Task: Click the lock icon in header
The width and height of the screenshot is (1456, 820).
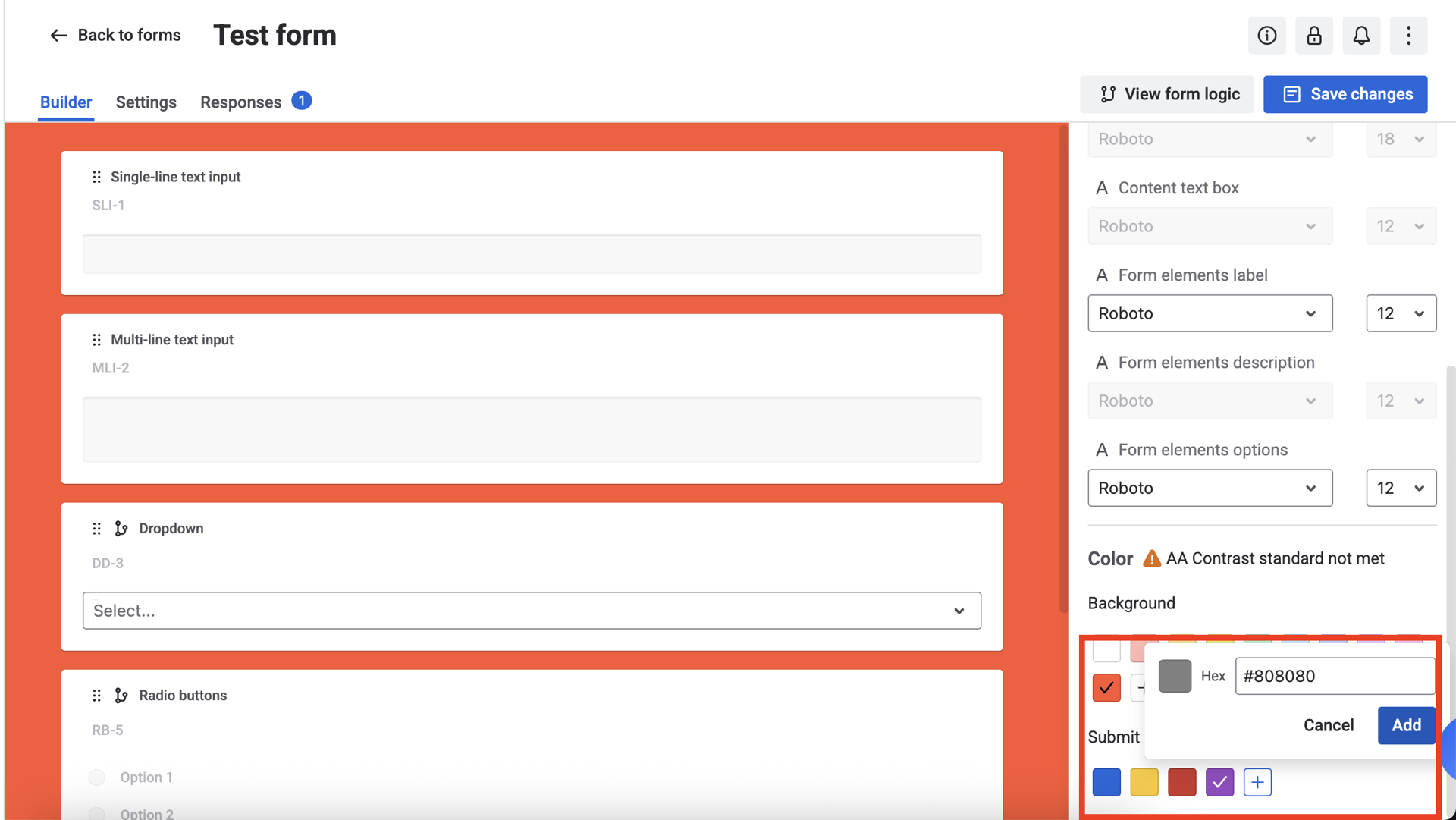Action: click(x=1314, y=36)
